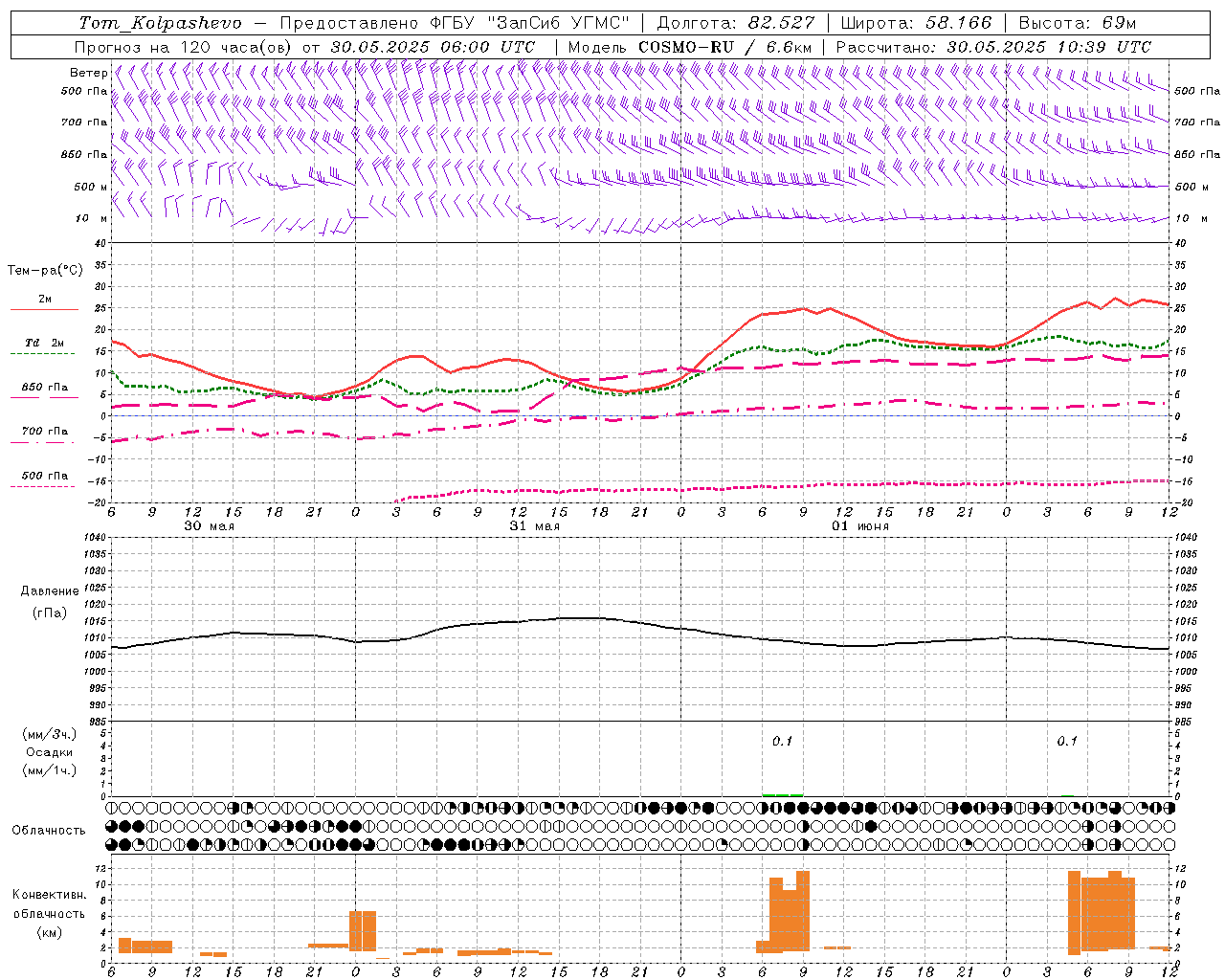This screenshot has height=980, width=1225.
Task: Click the "10 м" label left of wind barbs
Action: coord(92,218)
